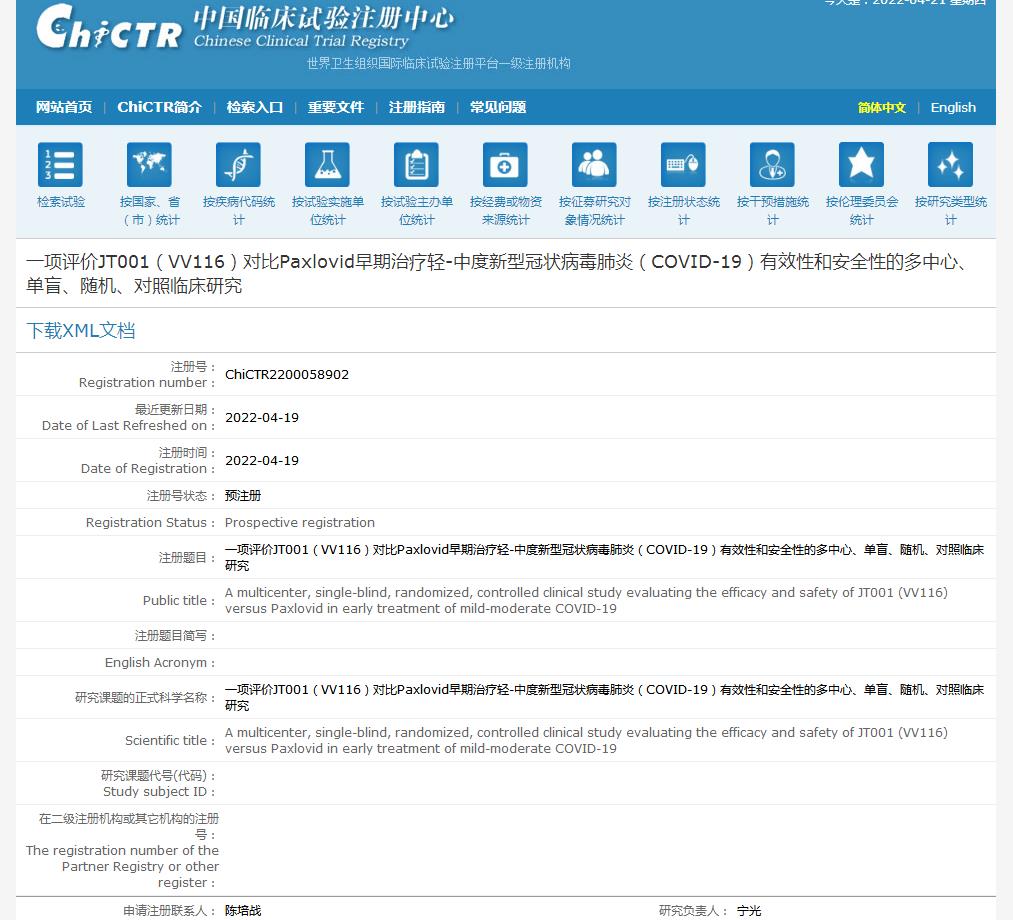Open the keyboard 按注册状态统计 icon
This screenshot has height=920, width=1013.
[684, 164]
